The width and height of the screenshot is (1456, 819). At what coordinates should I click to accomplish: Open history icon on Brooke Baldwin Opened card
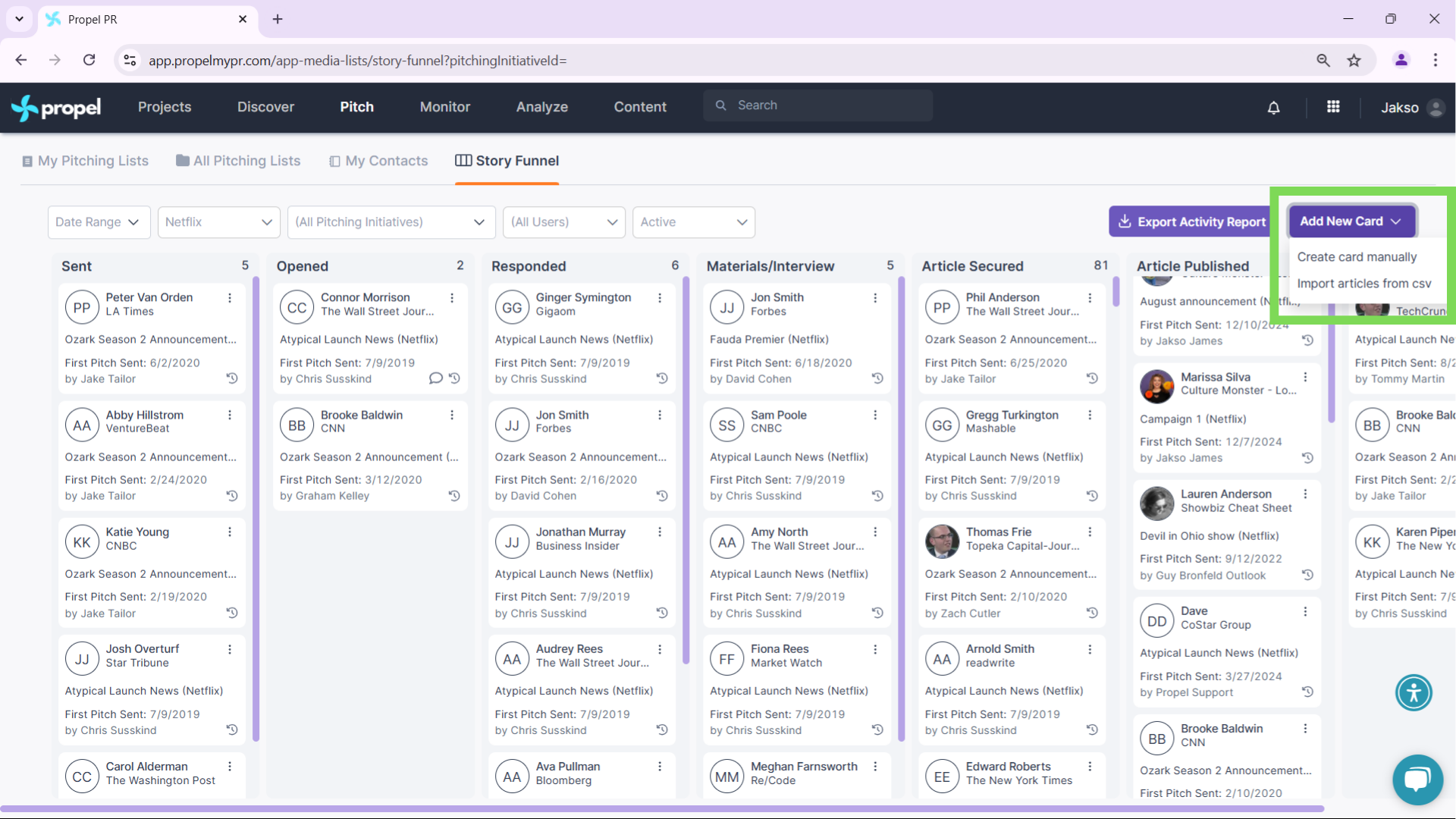tap(454, 495)
